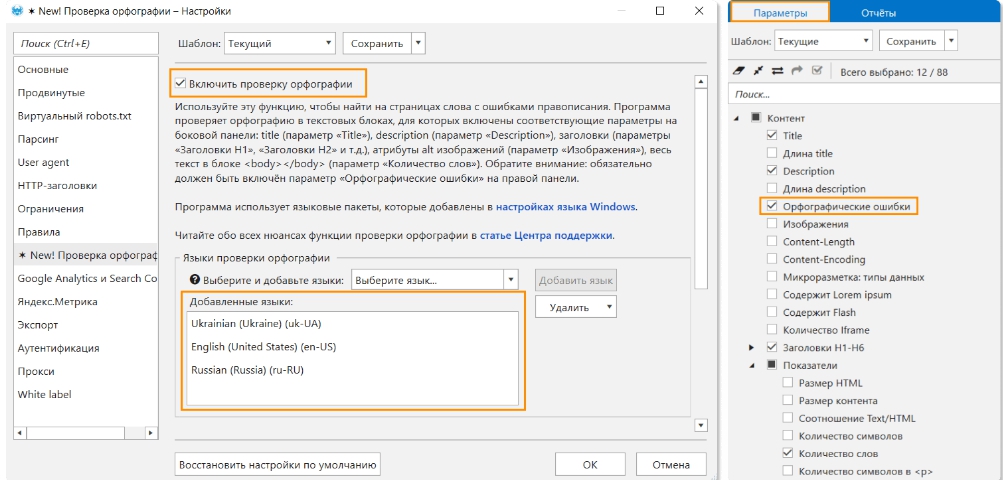The width and height of the screenshot is (1003, 480).
Task: Expand the Заголовки H1-H6 tree node
Action: 752,347
